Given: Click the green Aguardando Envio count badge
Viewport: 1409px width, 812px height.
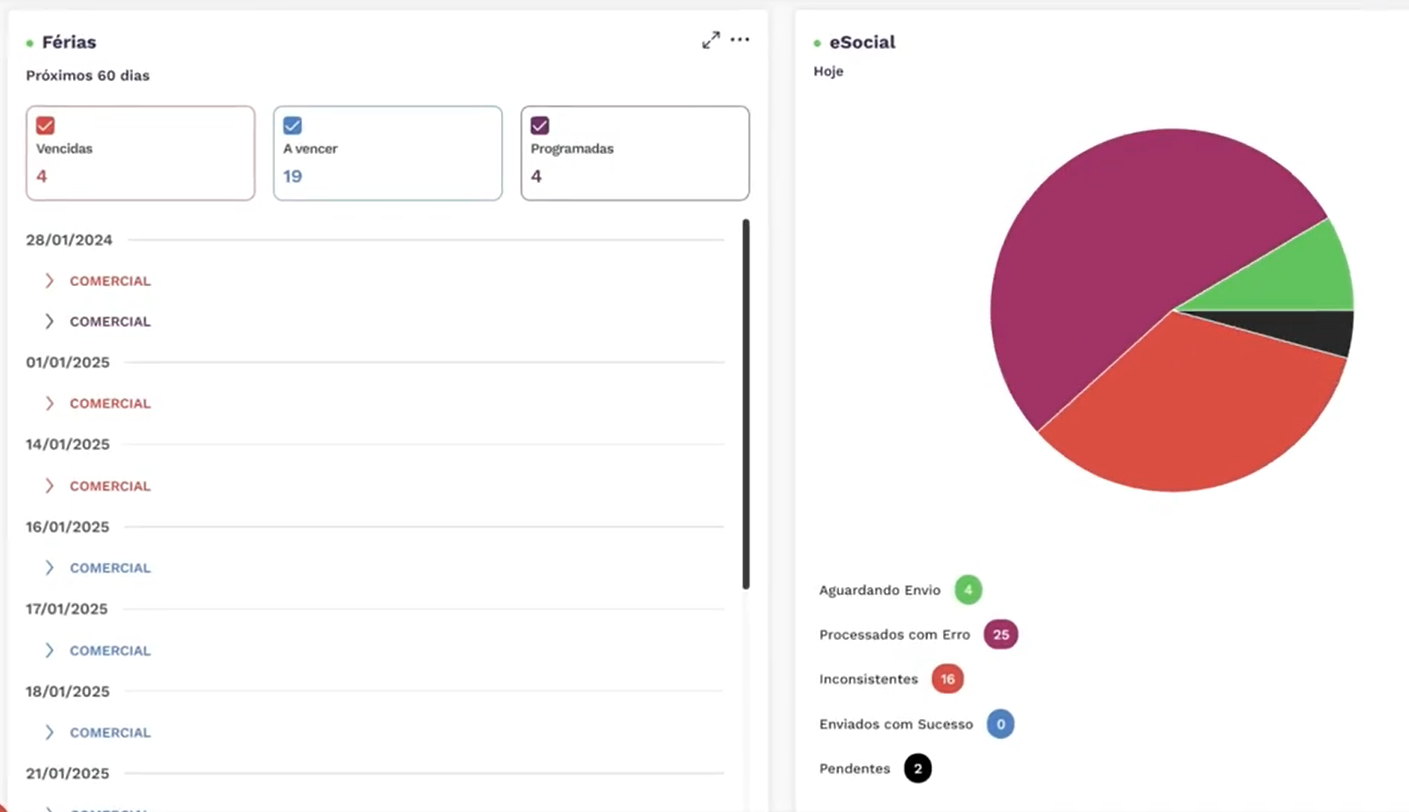Looking at the screenshot, I should coord(968,590).
